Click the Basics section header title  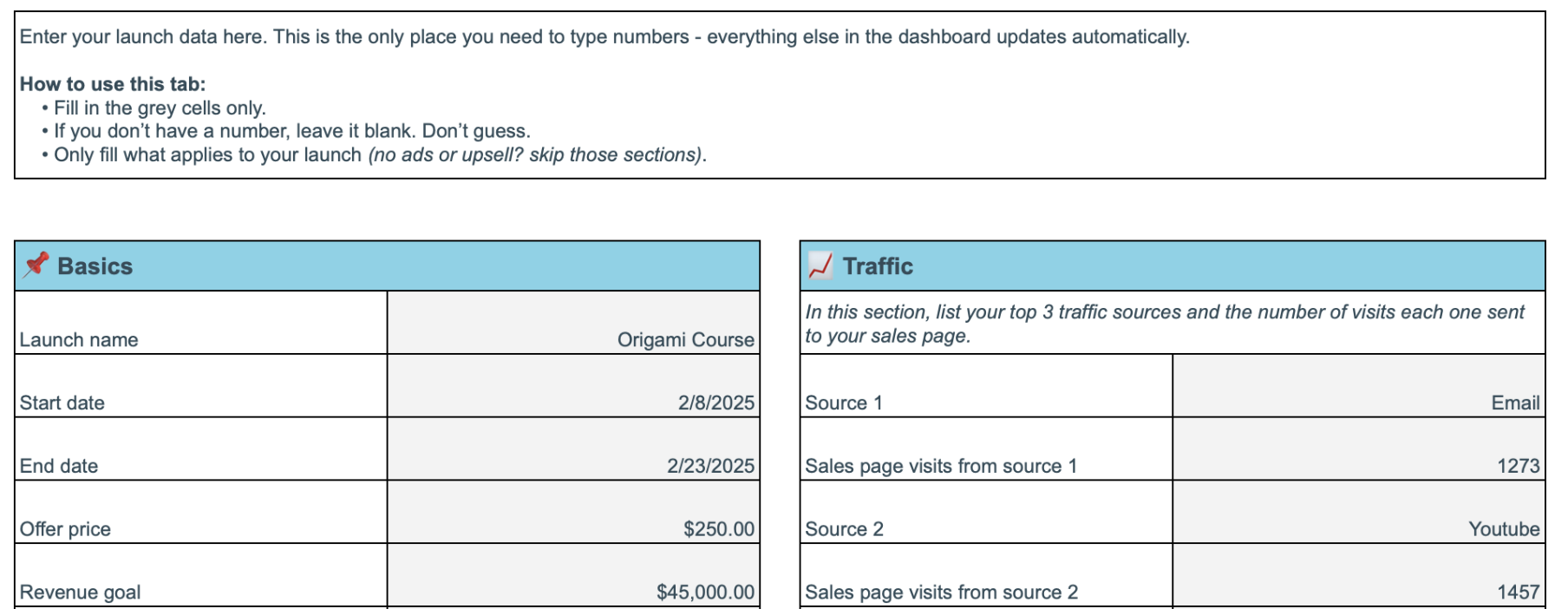click(95, 266)
